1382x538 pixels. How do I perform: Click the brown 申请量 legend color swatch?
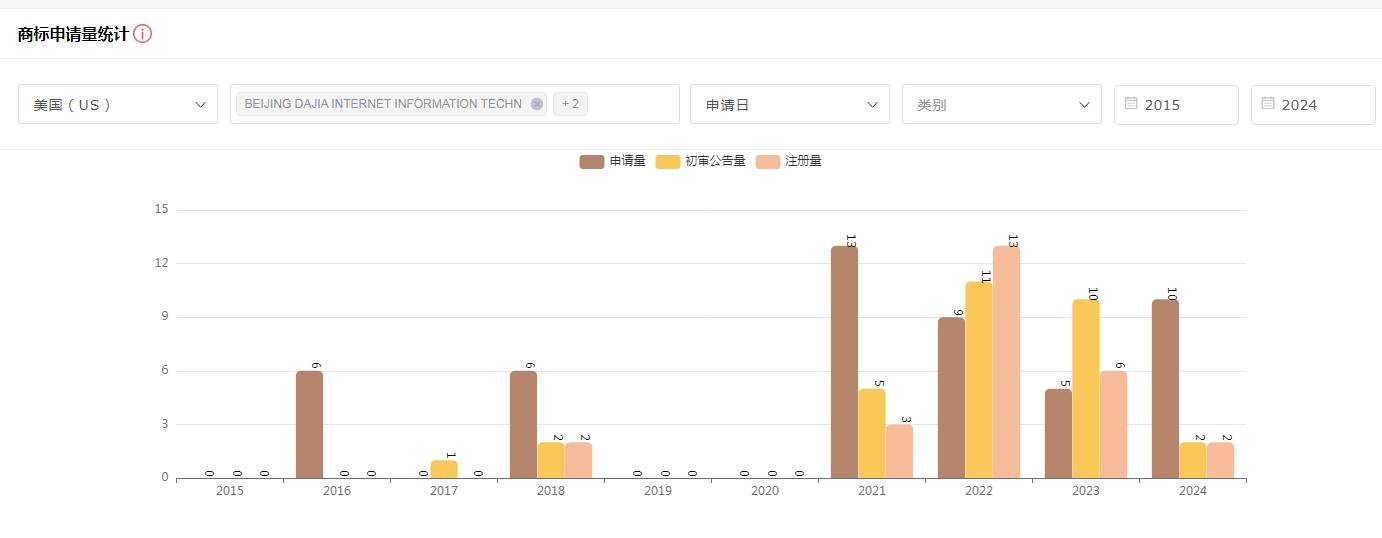[592, 161]
